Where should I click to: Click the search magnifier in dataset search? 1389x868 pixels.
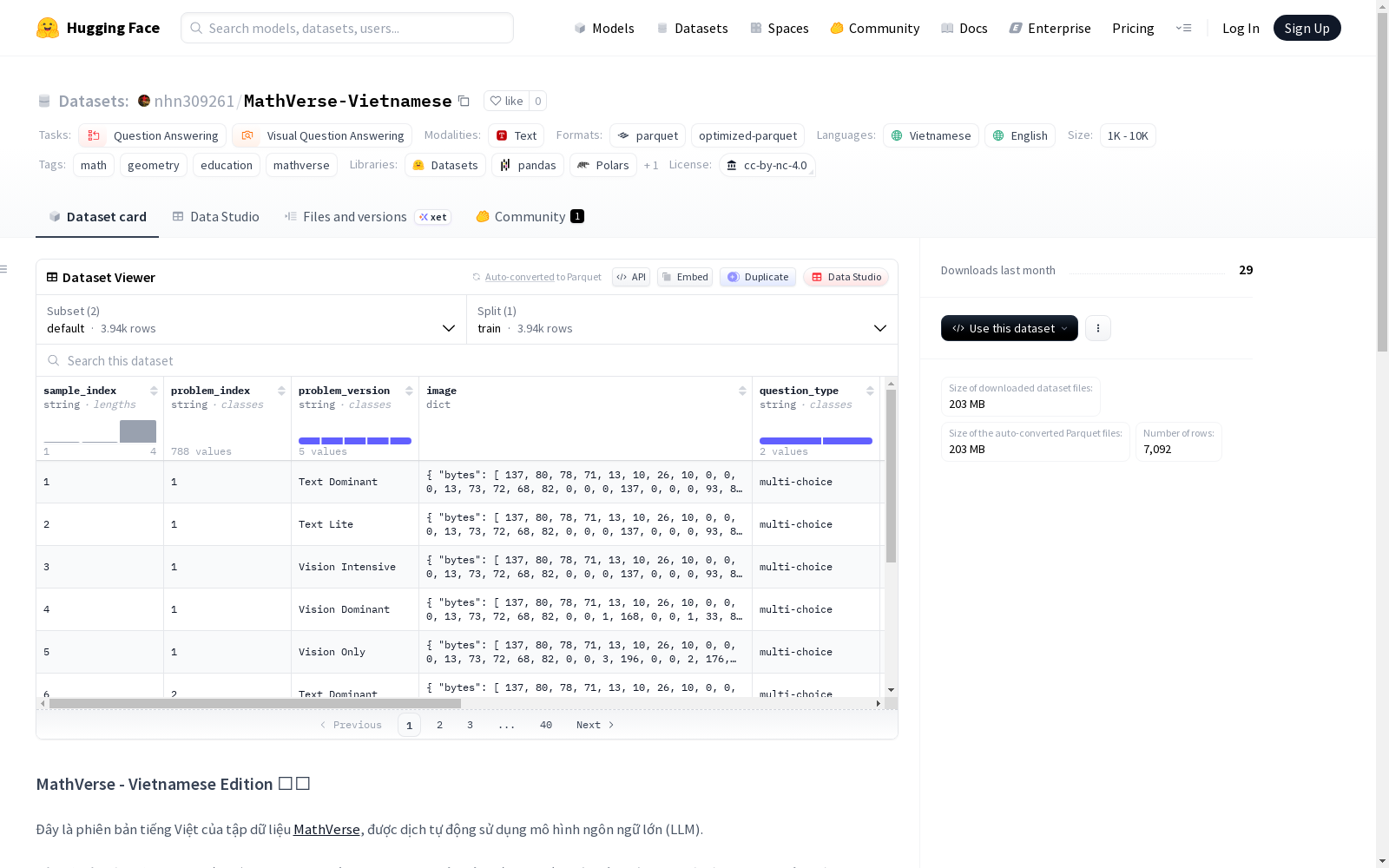tap(54, 360)
